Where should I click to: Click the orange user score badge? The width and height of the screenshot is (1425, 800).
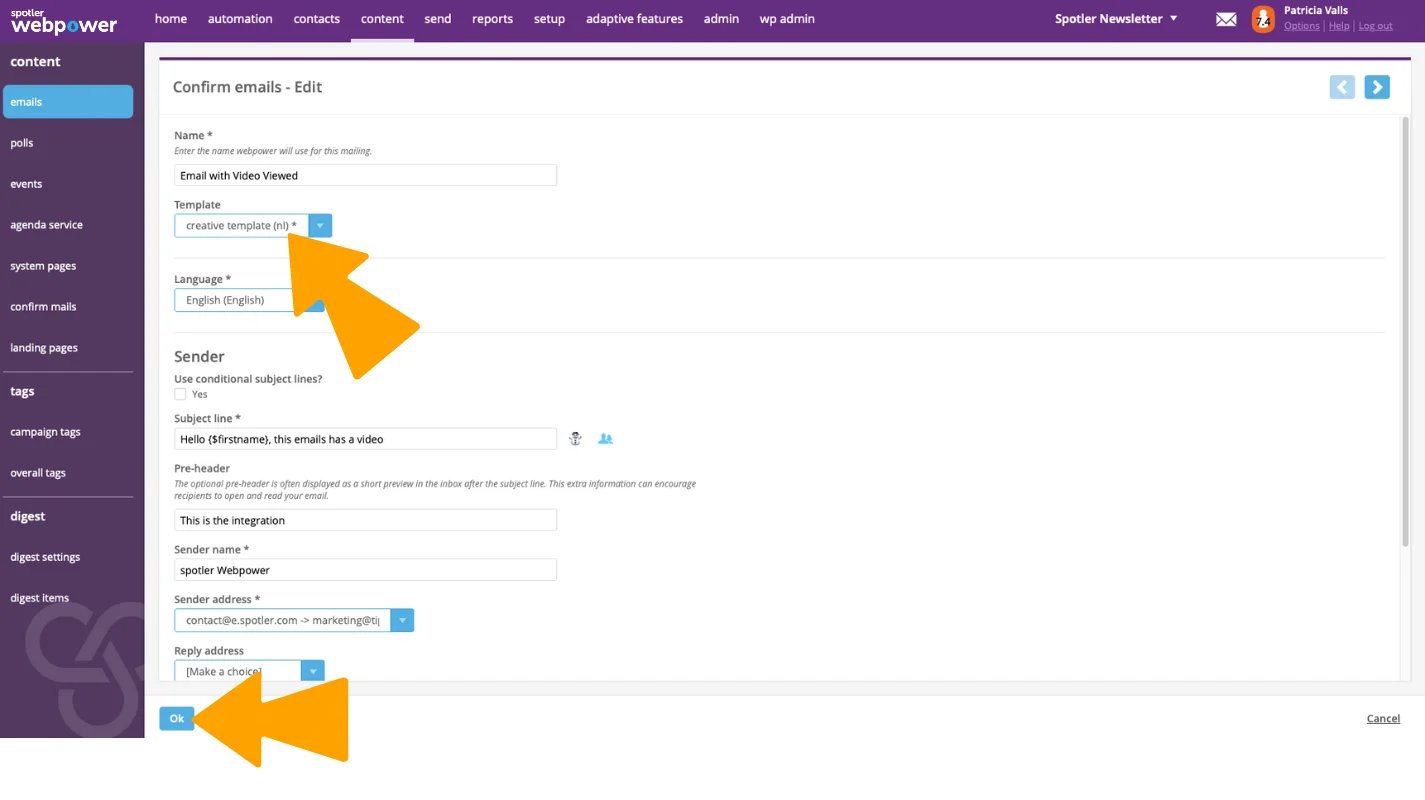pyautogui.click(x=1263, y=19)
